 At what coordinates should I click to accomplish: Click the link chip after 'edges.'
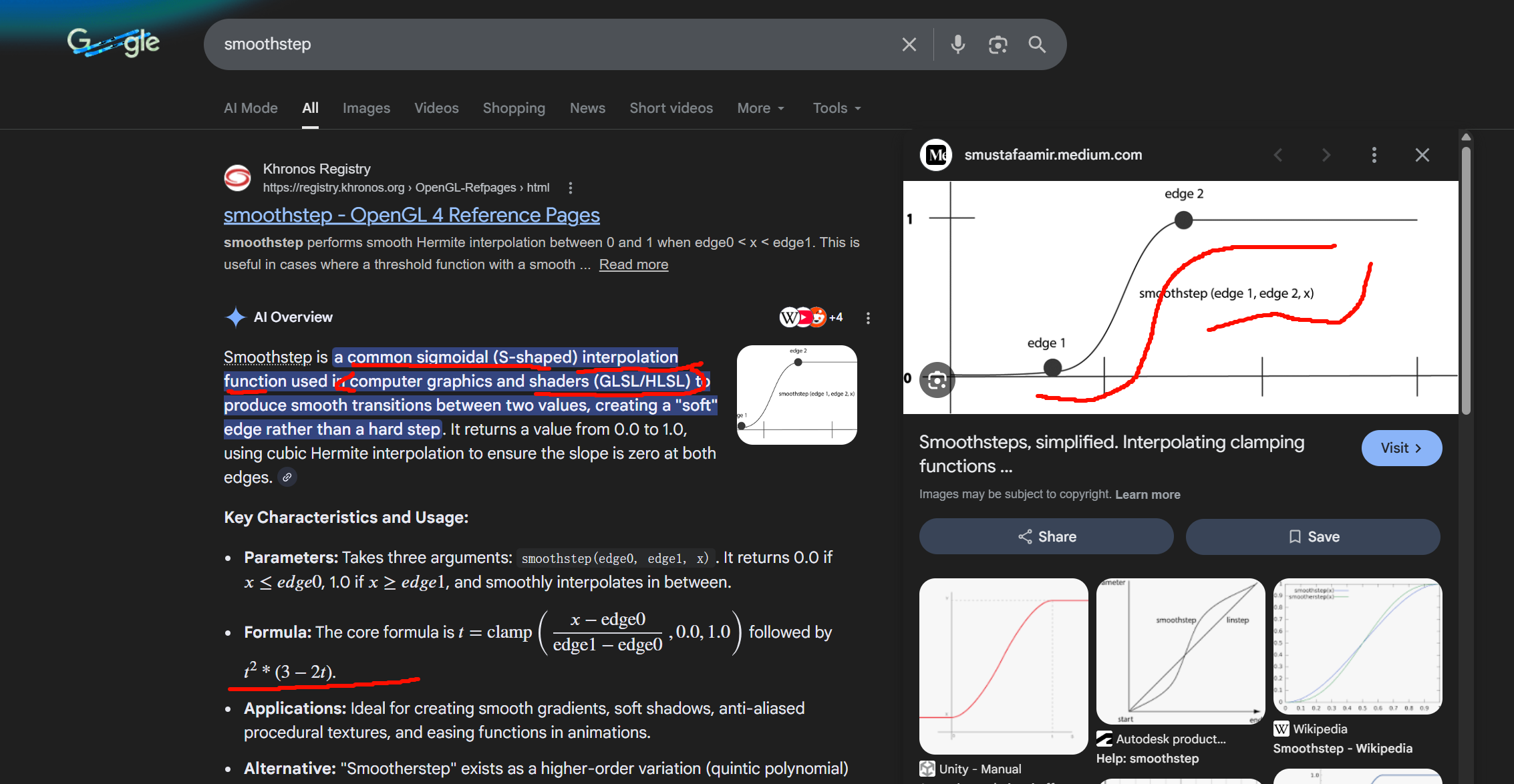click(x=287, y=477)
